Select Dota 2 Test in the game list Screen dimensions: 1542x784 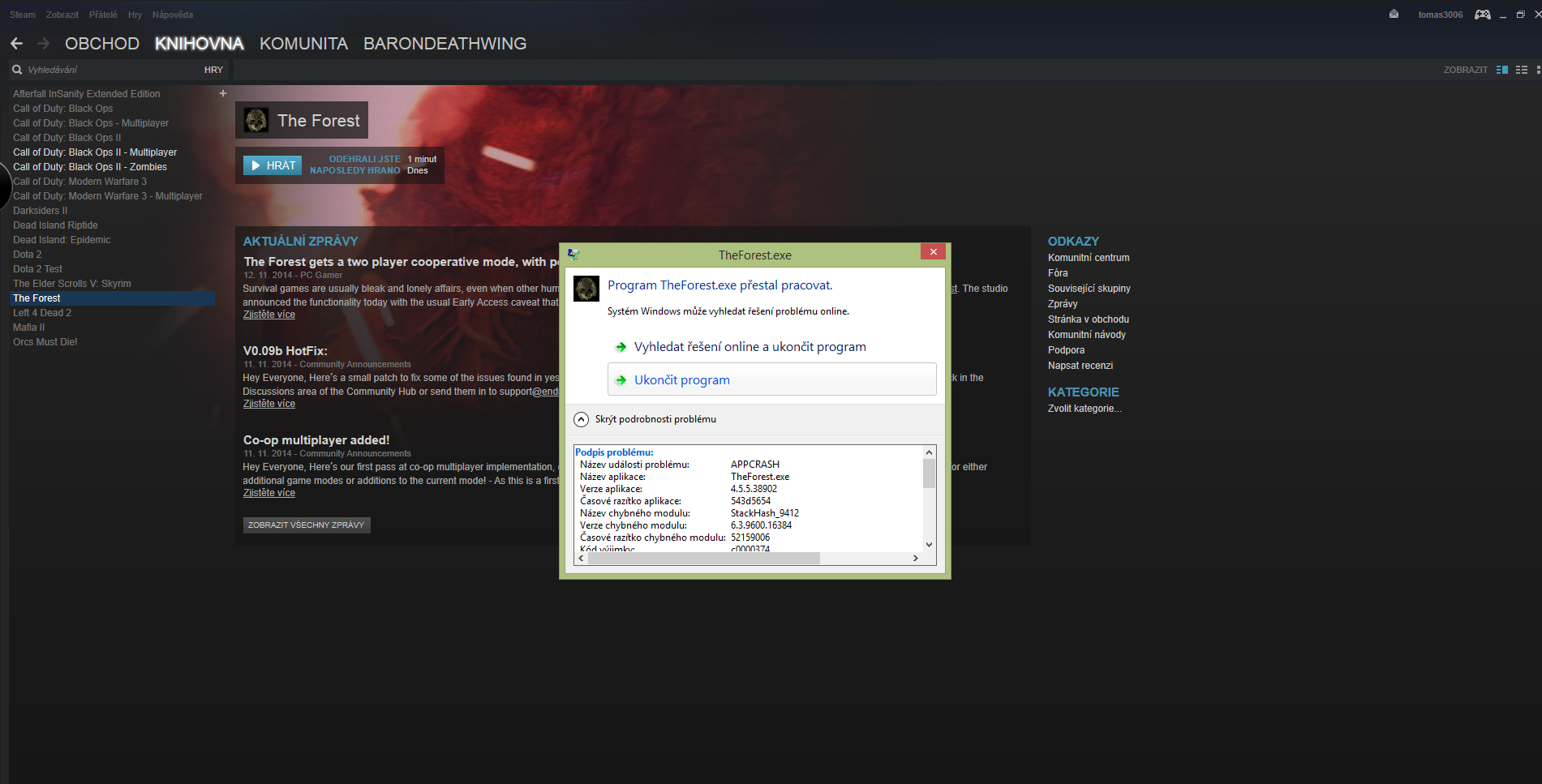click(x=37, y=269)
